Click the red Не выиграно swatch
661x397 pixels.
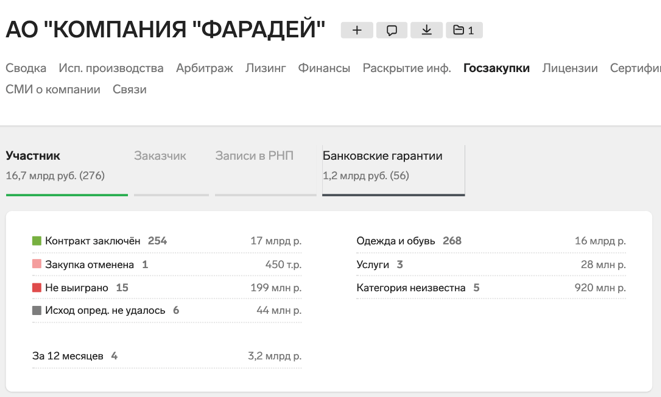pyautogui.click(x=37, y=287)
